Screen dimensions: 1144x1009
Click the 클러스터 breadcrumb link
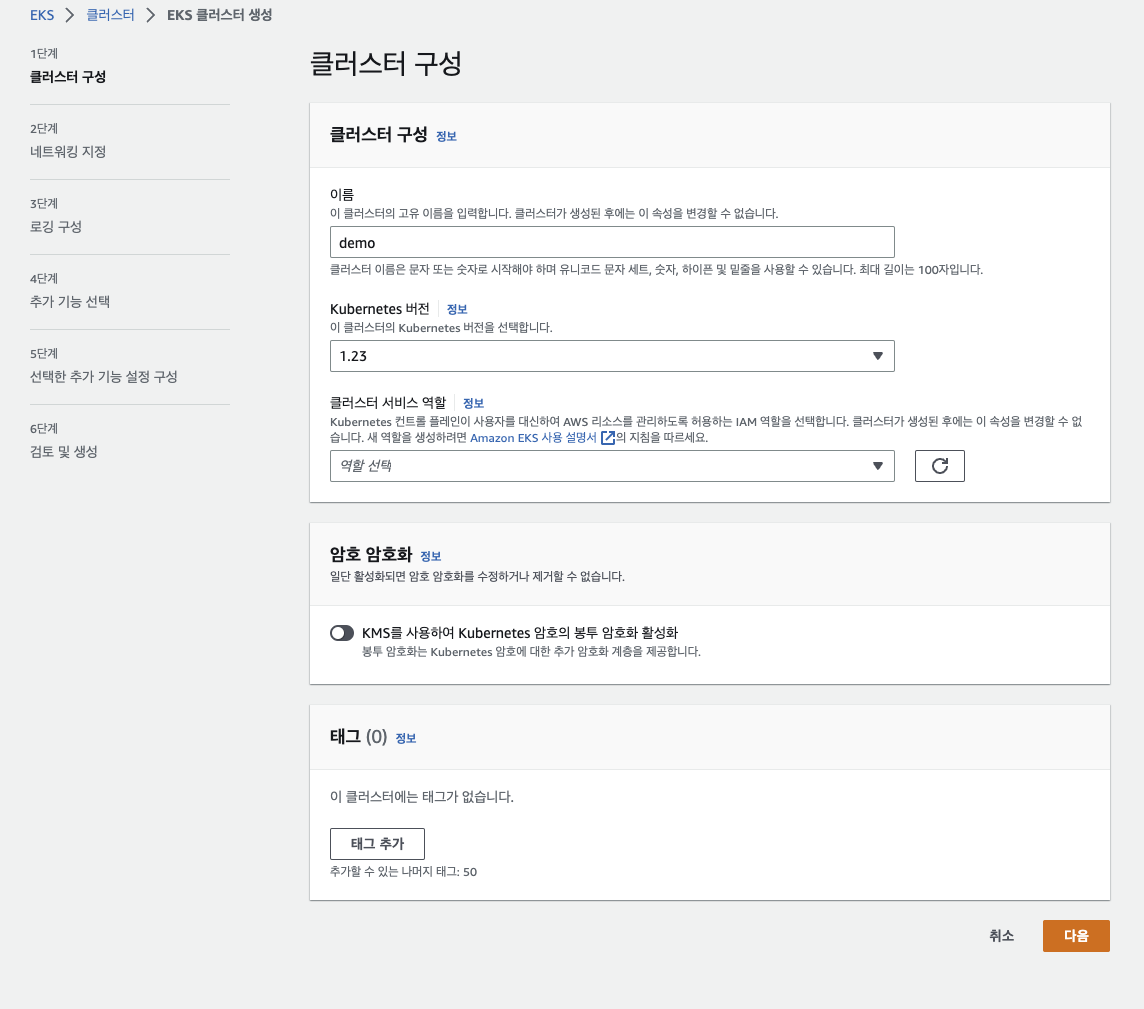point(110,15)
